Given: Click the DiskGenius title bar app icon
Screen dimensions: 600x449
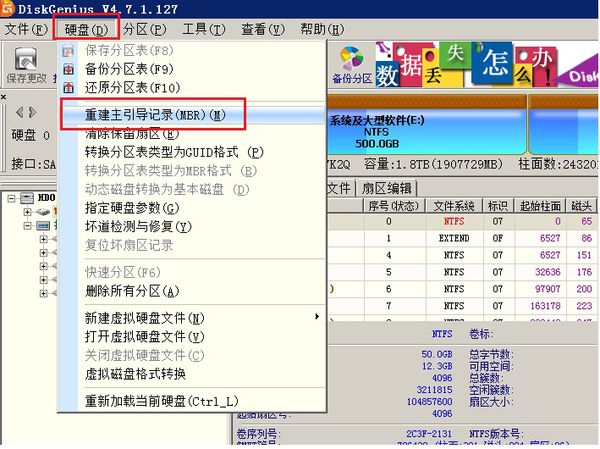Looking at the screenshot, I should 7,8.
